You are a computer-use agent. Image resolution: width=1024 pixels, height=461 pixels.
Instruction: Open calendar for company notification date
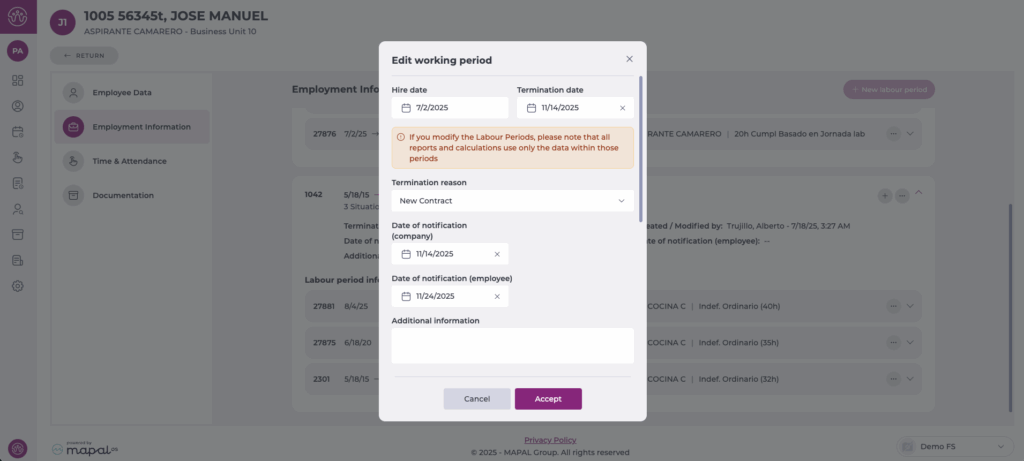[406, 254]
